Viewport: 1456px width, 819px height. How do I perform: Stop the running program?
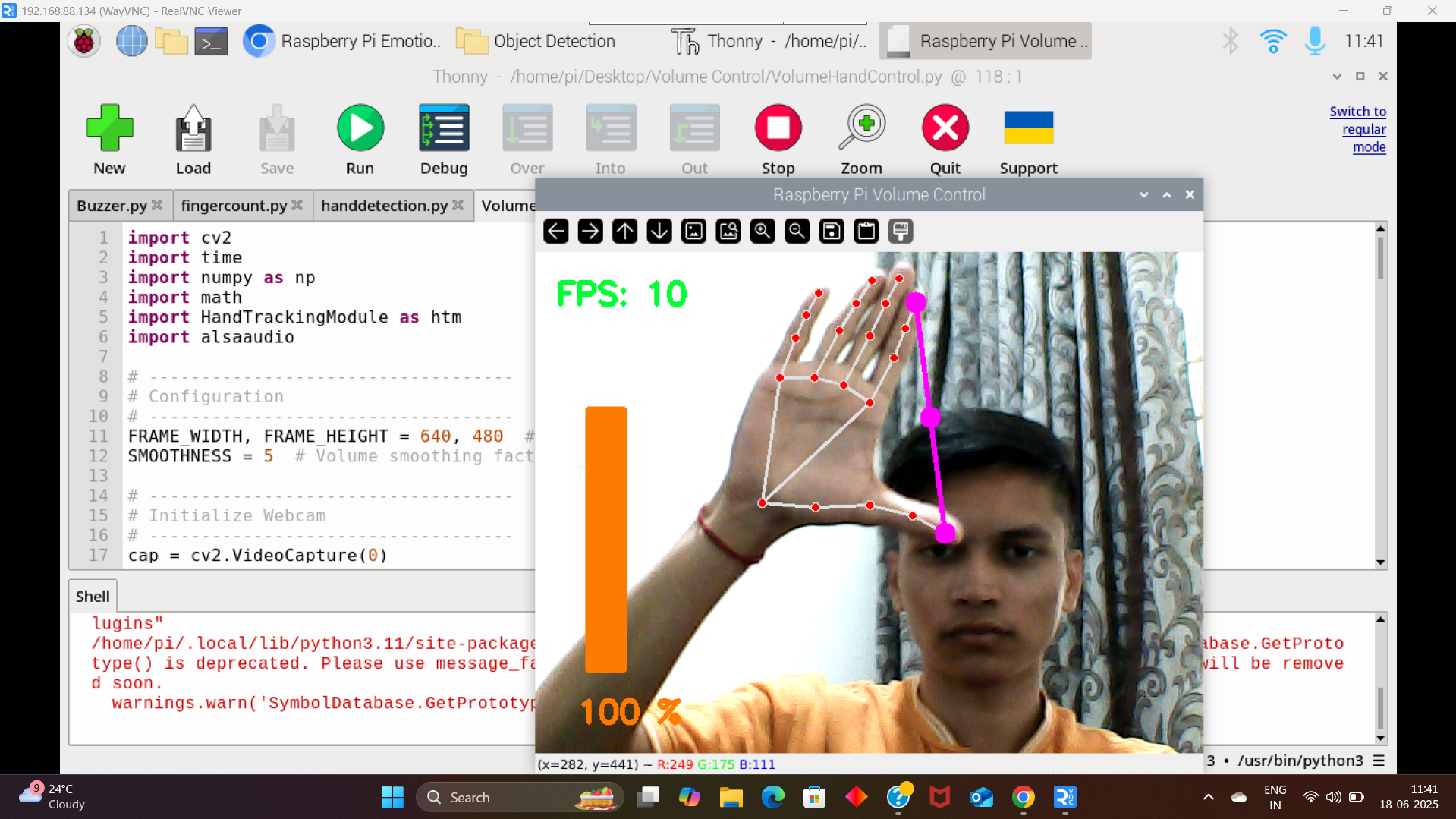(x=778, y=128)
